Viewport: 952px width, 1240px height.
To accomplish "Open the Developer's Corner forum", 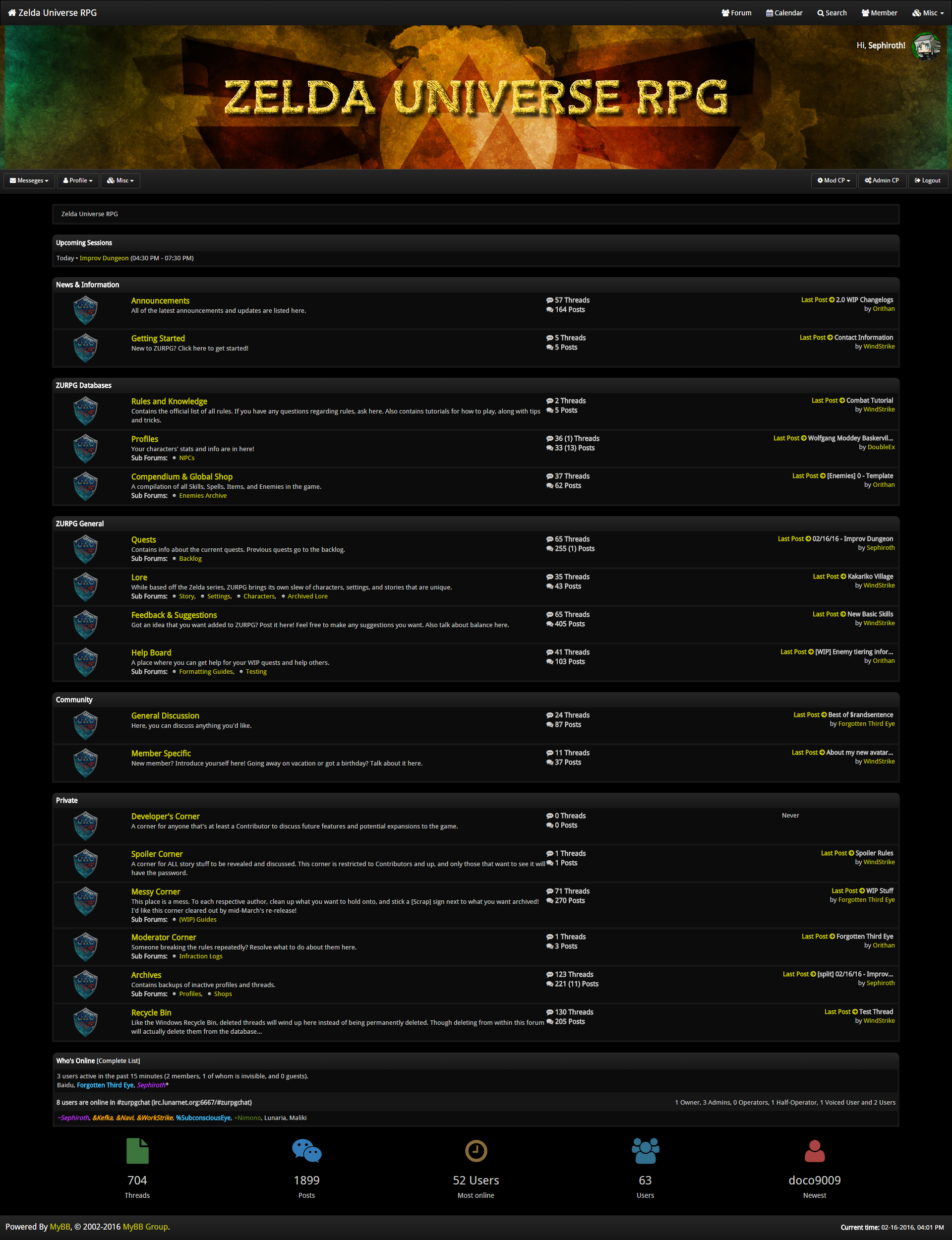I will tap(166, 816).
